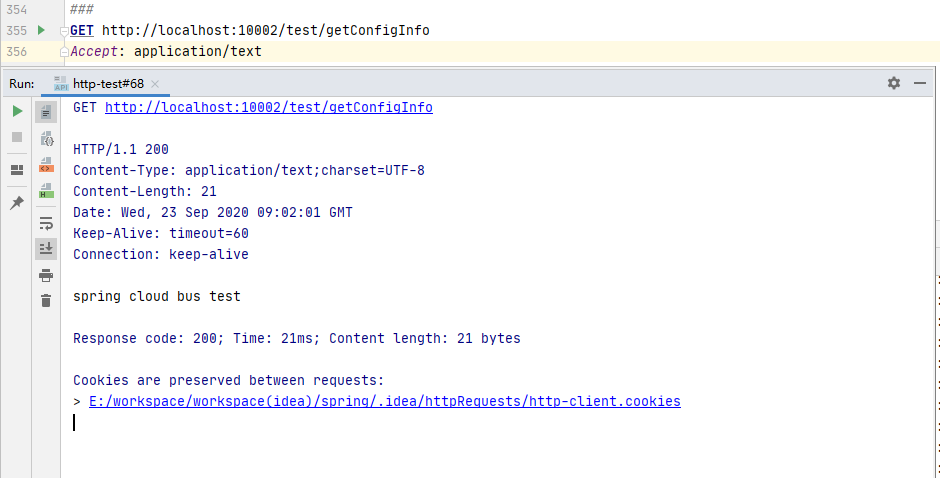Click the gray Stop button

click(x=17, y=136)
